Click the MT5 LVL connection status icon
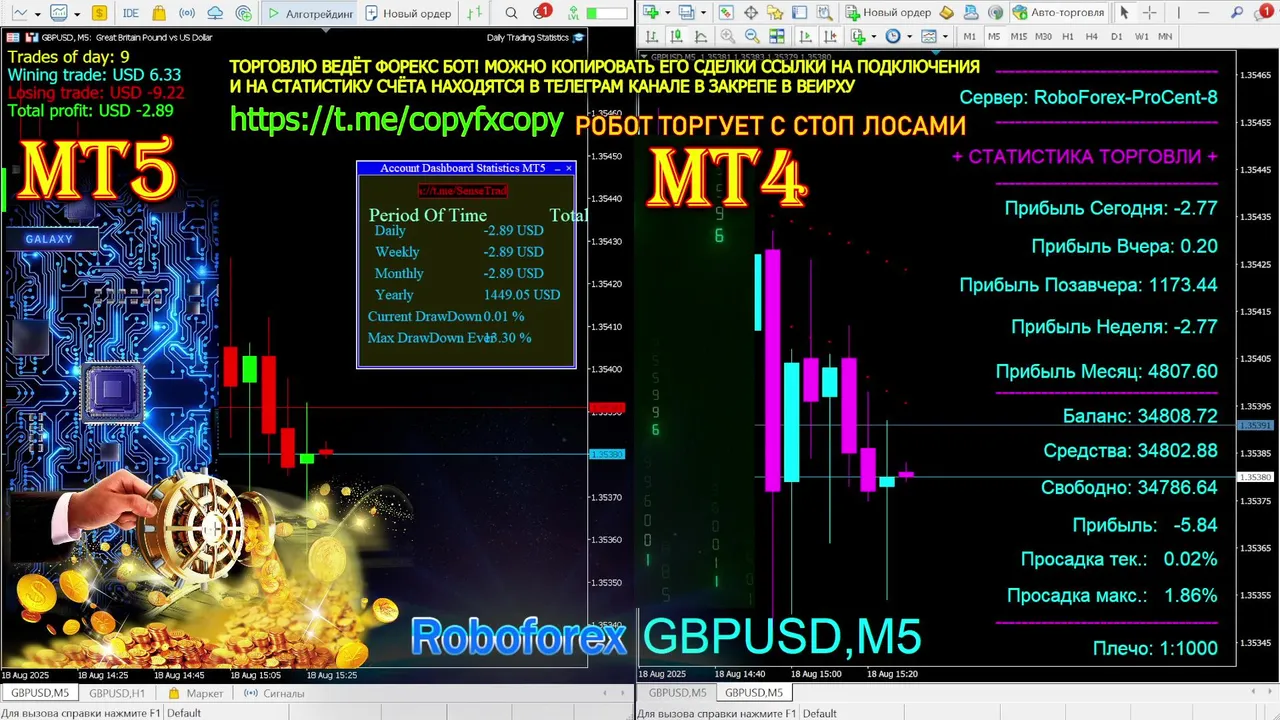The height and width of the screenshot is (720, 1280). (x=573, y=13)
